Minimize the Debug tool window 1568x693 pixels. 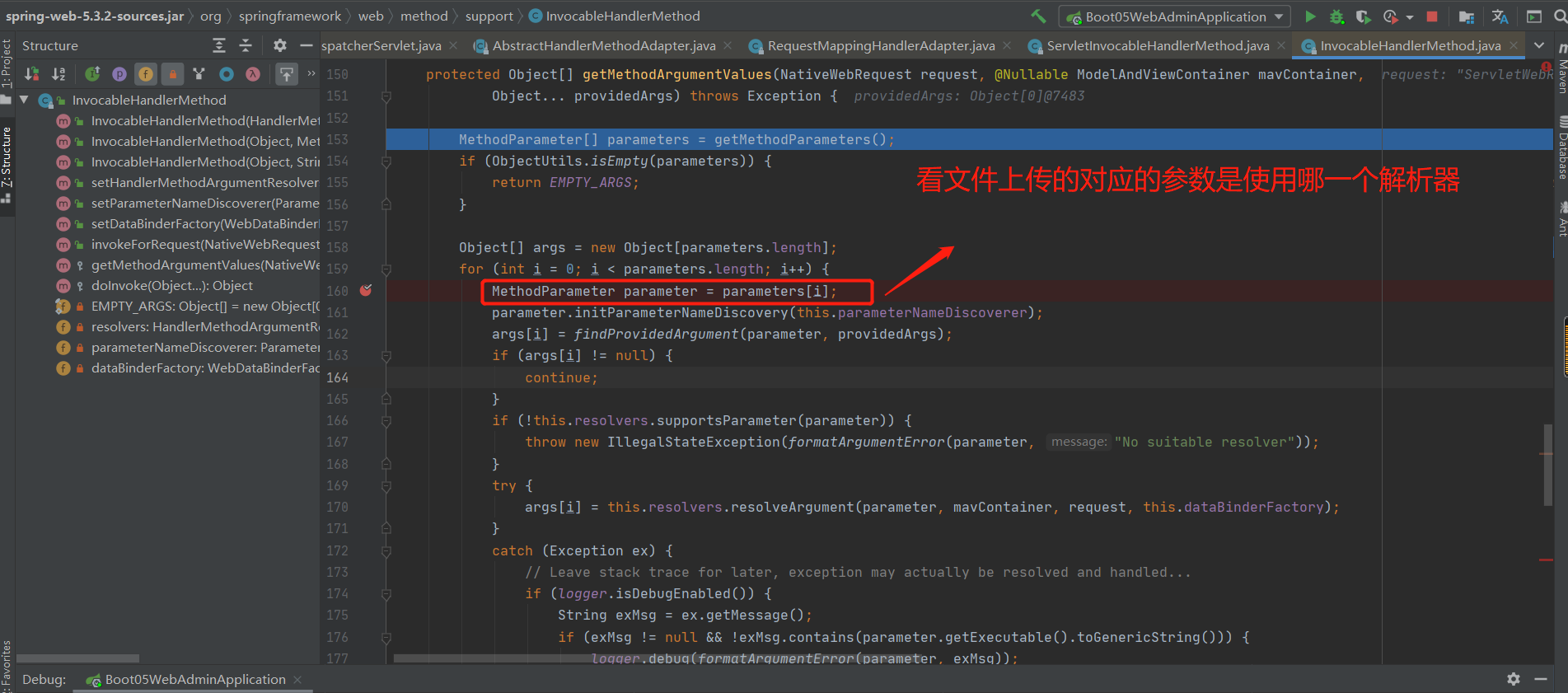(1541, 679)
